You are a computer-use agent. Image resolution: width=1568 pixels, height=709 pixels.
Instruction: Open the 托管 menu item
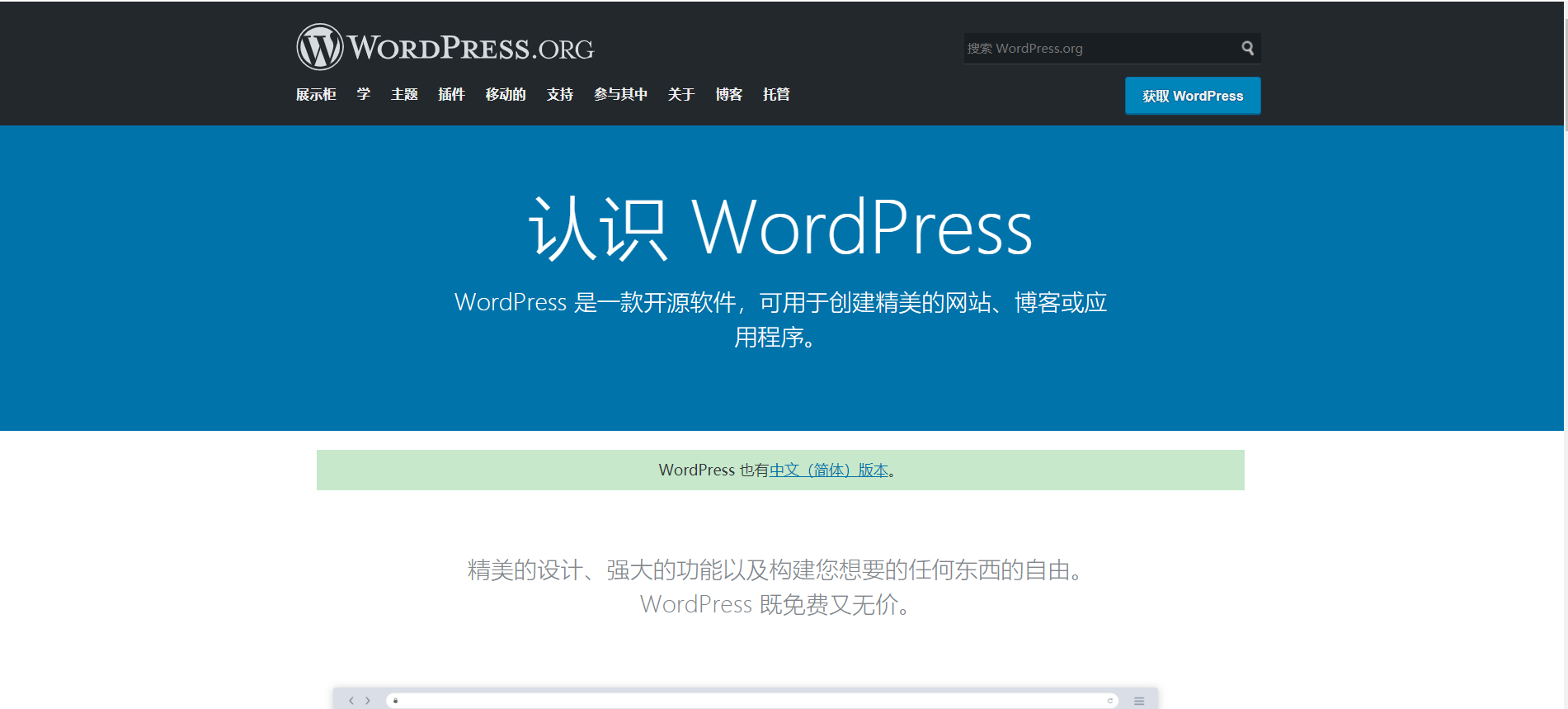pyautogui.click(x=776, y=94)
